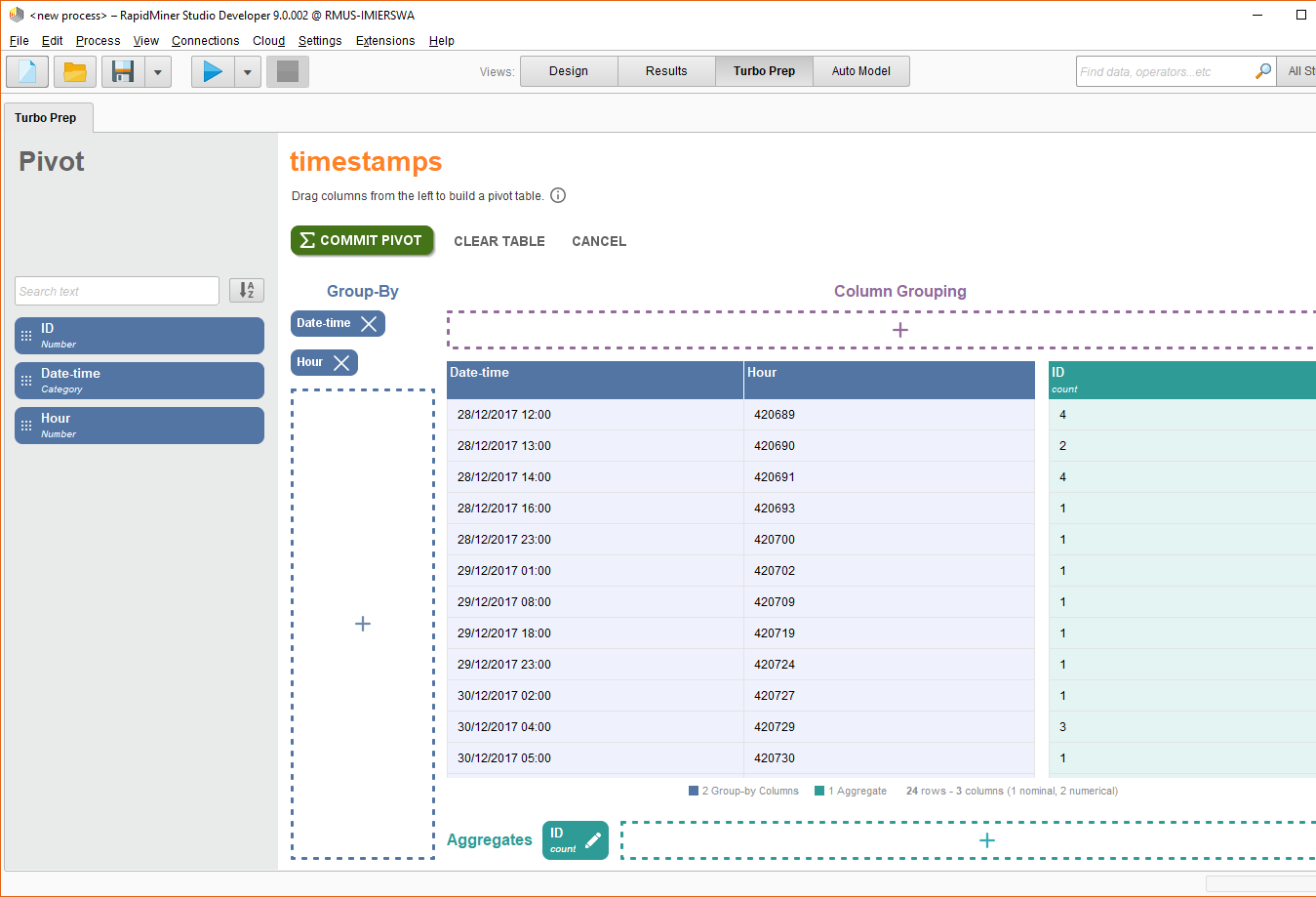The height and width of the screenshot is (897, 1316).
Task: Cancel the pivot operation
Action: pos(599,241)
